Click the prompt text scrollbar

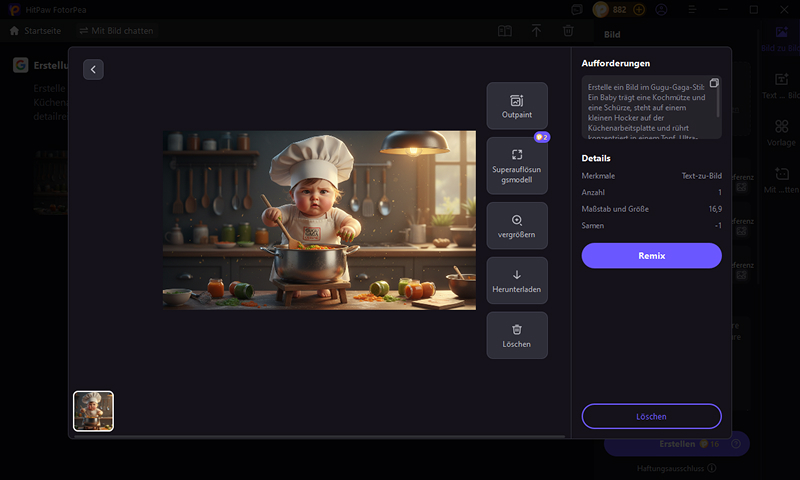click(718, 99)
